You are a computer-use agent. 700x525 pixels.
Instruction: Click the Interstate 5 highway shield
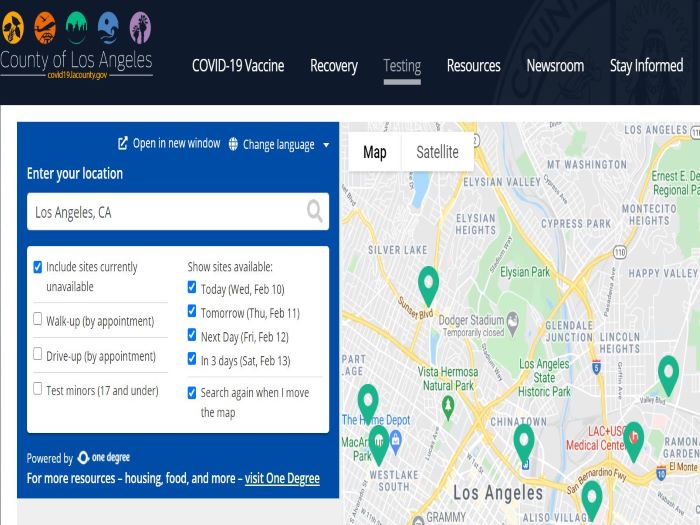pyautogui.click(x=596, y=367)
